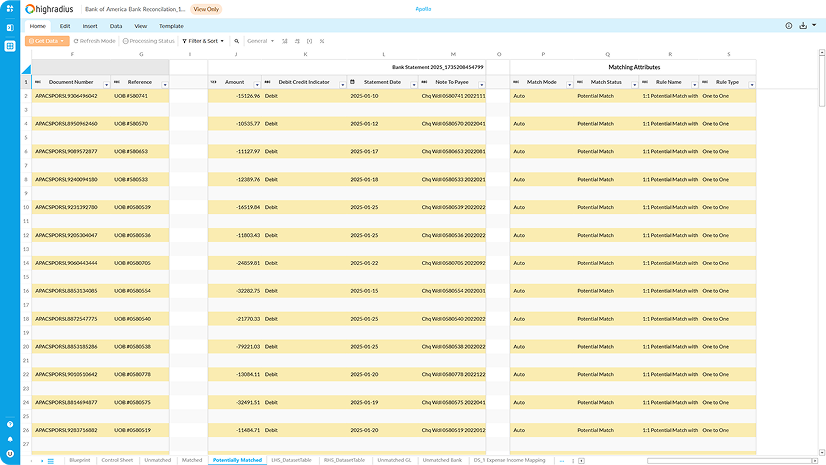Viewport: 826px width, 465px height.
Task: Expand the Filter & Sort dropdown
Action: 204,41
